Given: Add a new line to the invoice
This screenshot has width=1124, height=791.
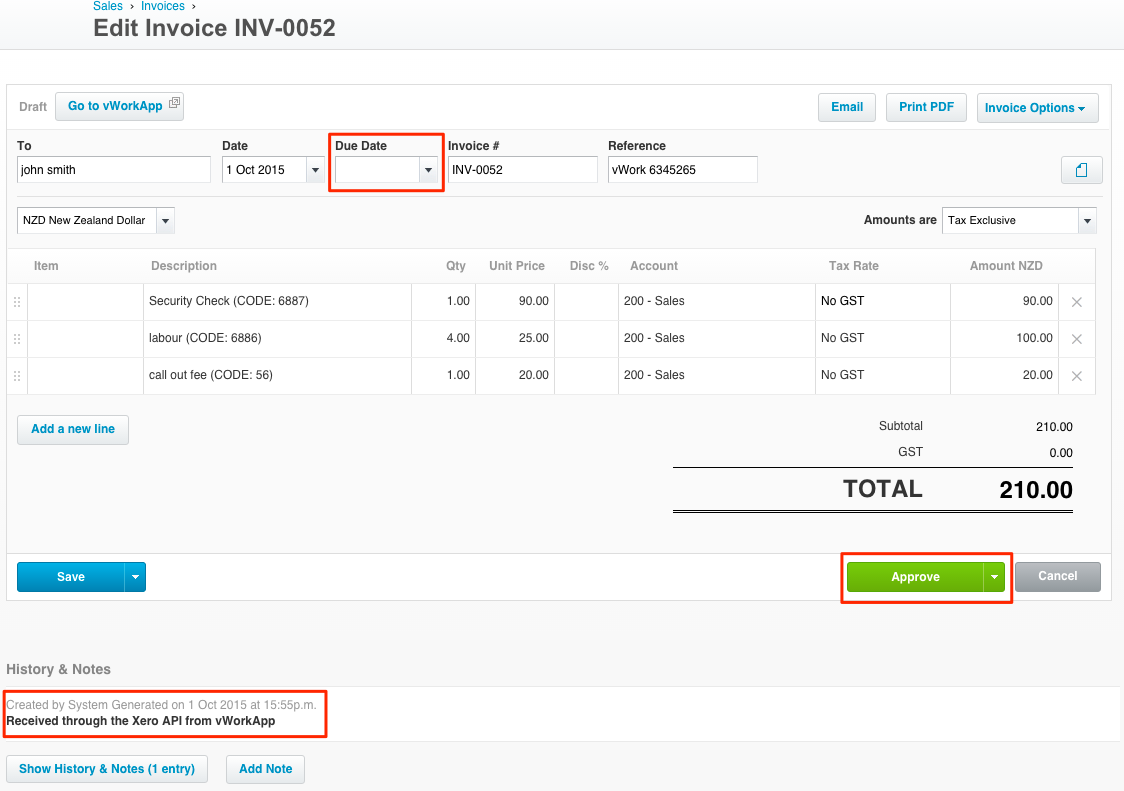Looking at the screenshot, I should pos(72,429).
